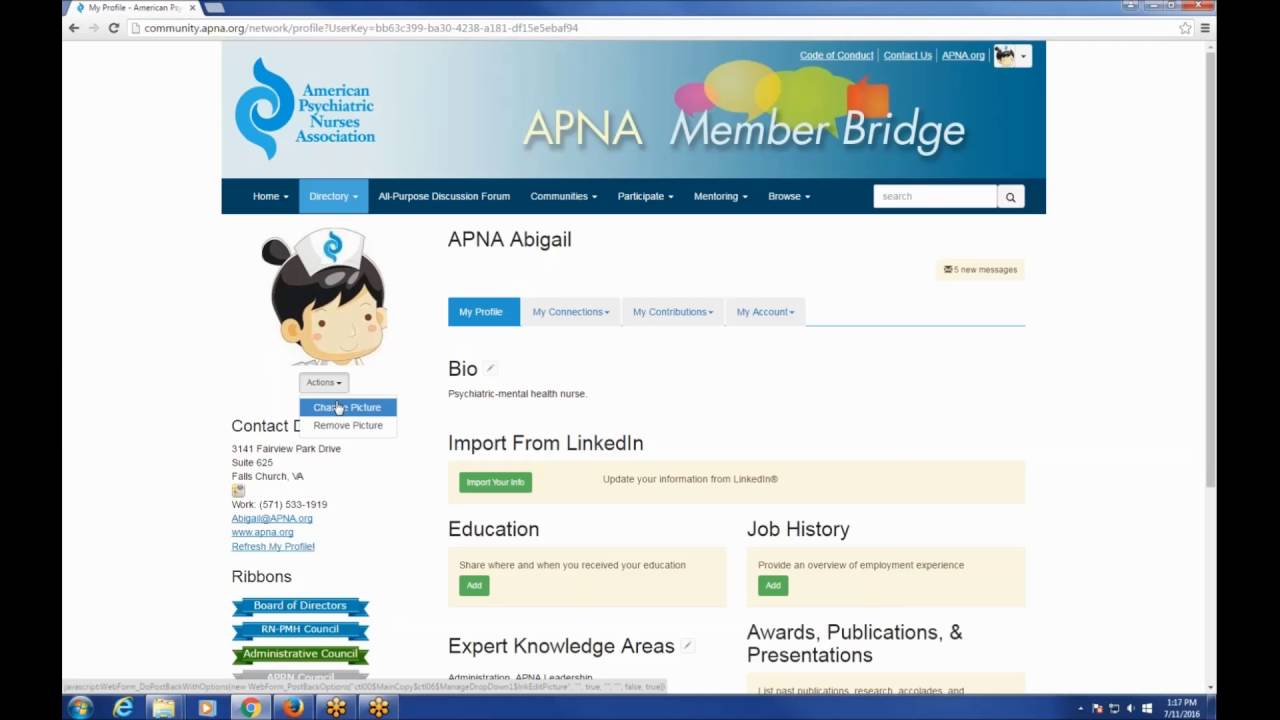Viewport: 1280px width, 720px height.
Task: Click the green Import Your Info button
Action: (x=495, y=483)
